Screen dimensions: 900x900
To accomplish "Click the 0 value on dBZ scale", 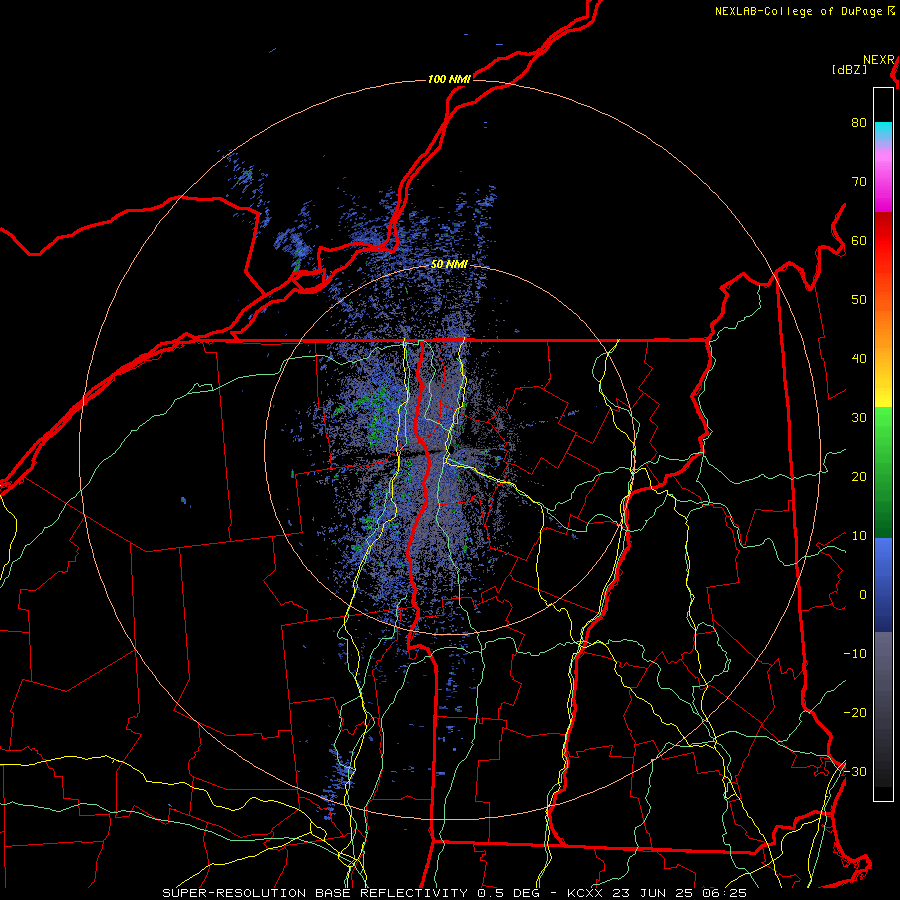I will click(863, 595).
